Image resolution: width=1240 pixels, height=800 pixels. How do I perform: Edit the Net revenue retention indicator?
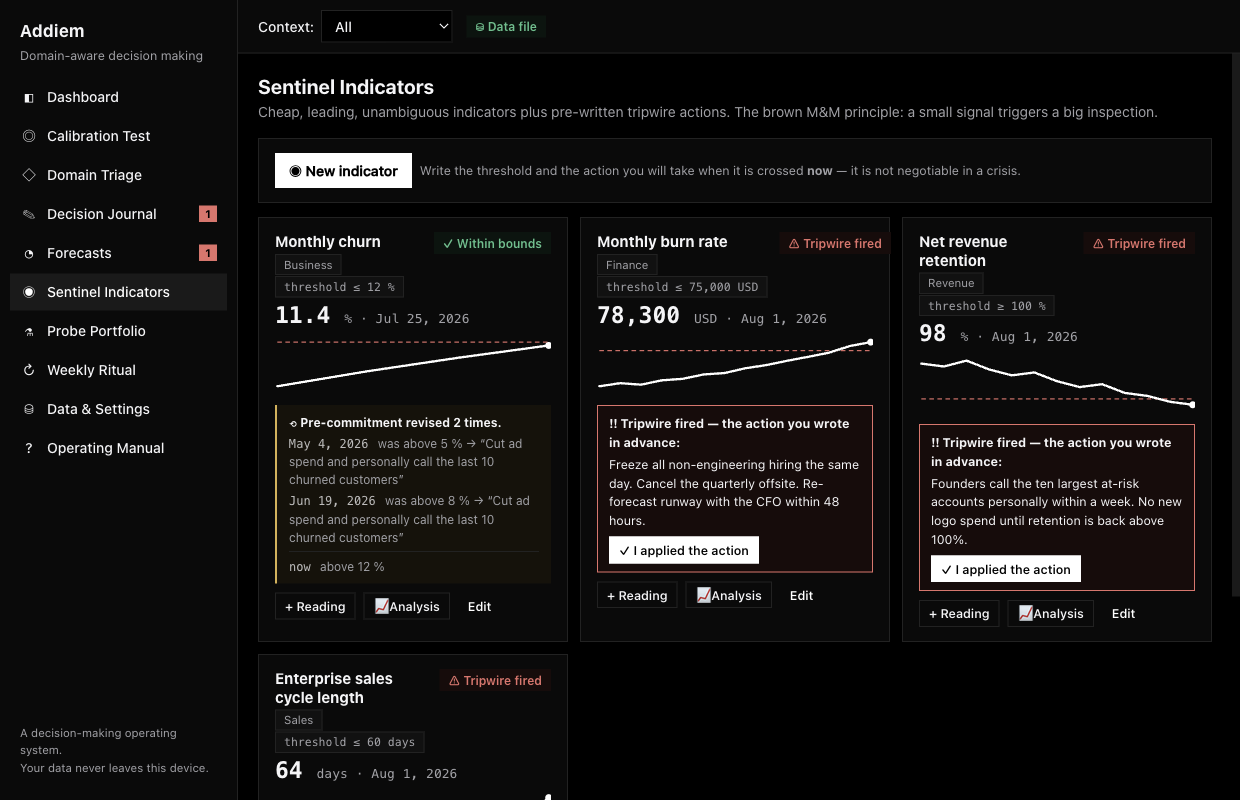tap(1123, 613)
